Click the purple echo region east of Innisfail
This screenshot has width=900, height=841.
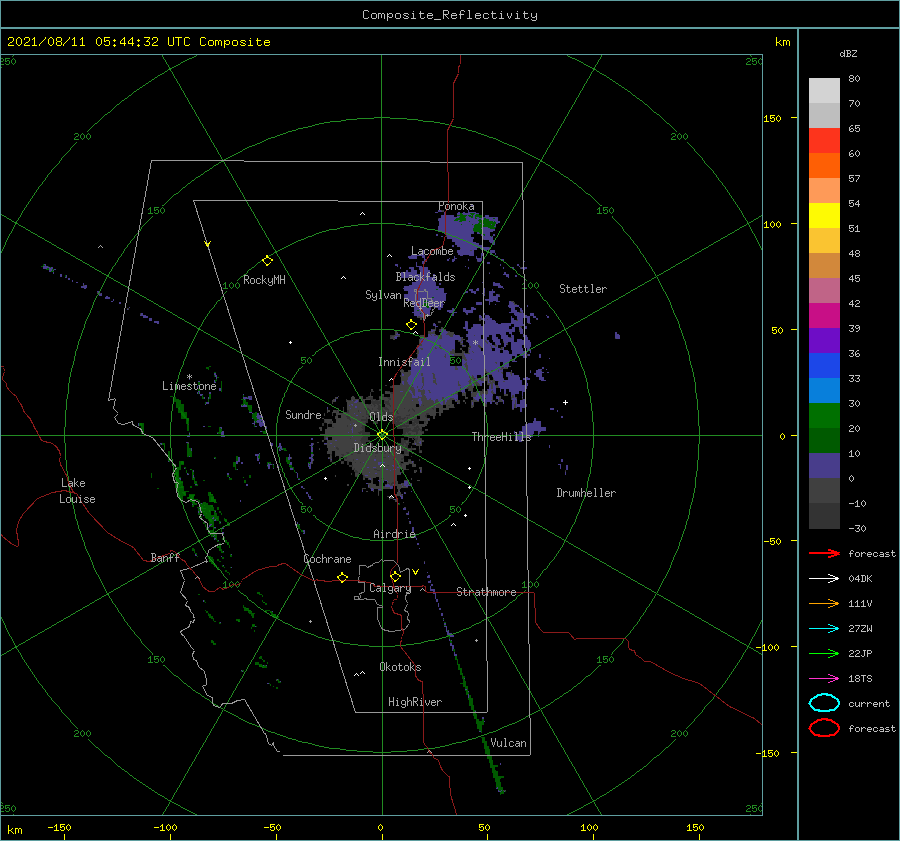pos(442,367)
